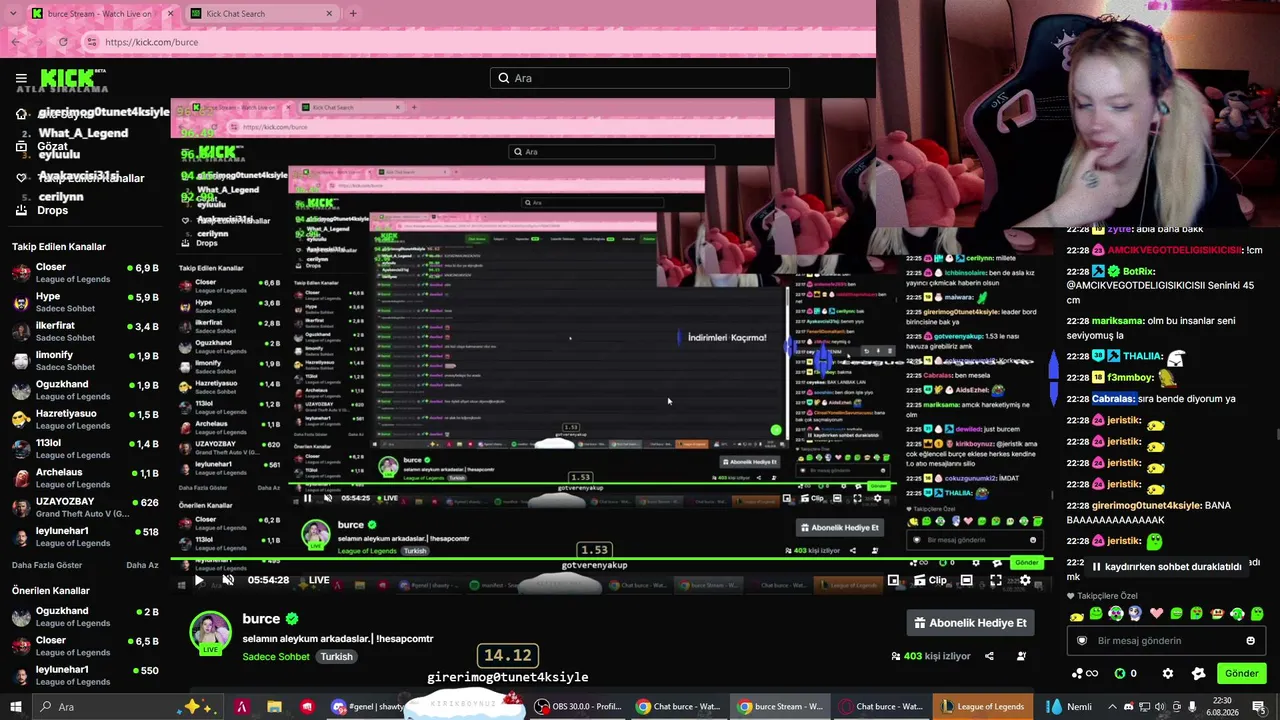
Task: Collapse followed channels with Daha Az
Action: click(142, 565)
